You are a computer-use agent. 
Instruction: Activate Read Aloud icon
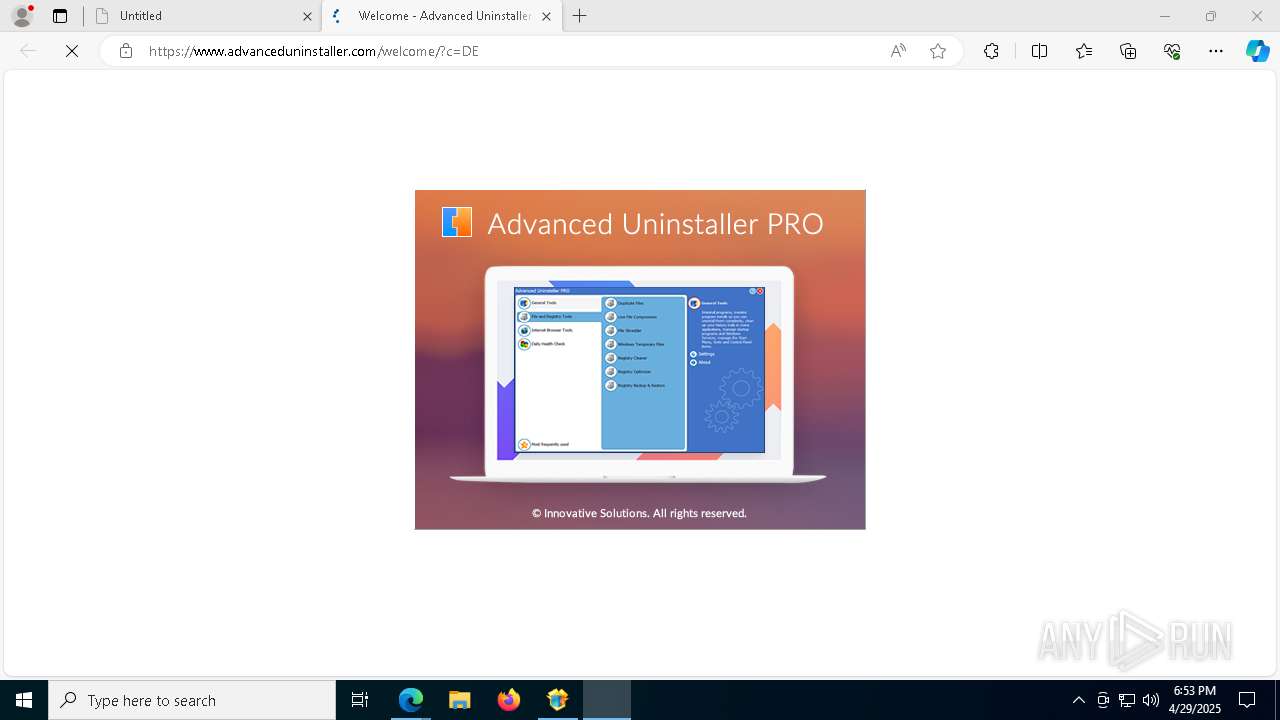point(898,51)
